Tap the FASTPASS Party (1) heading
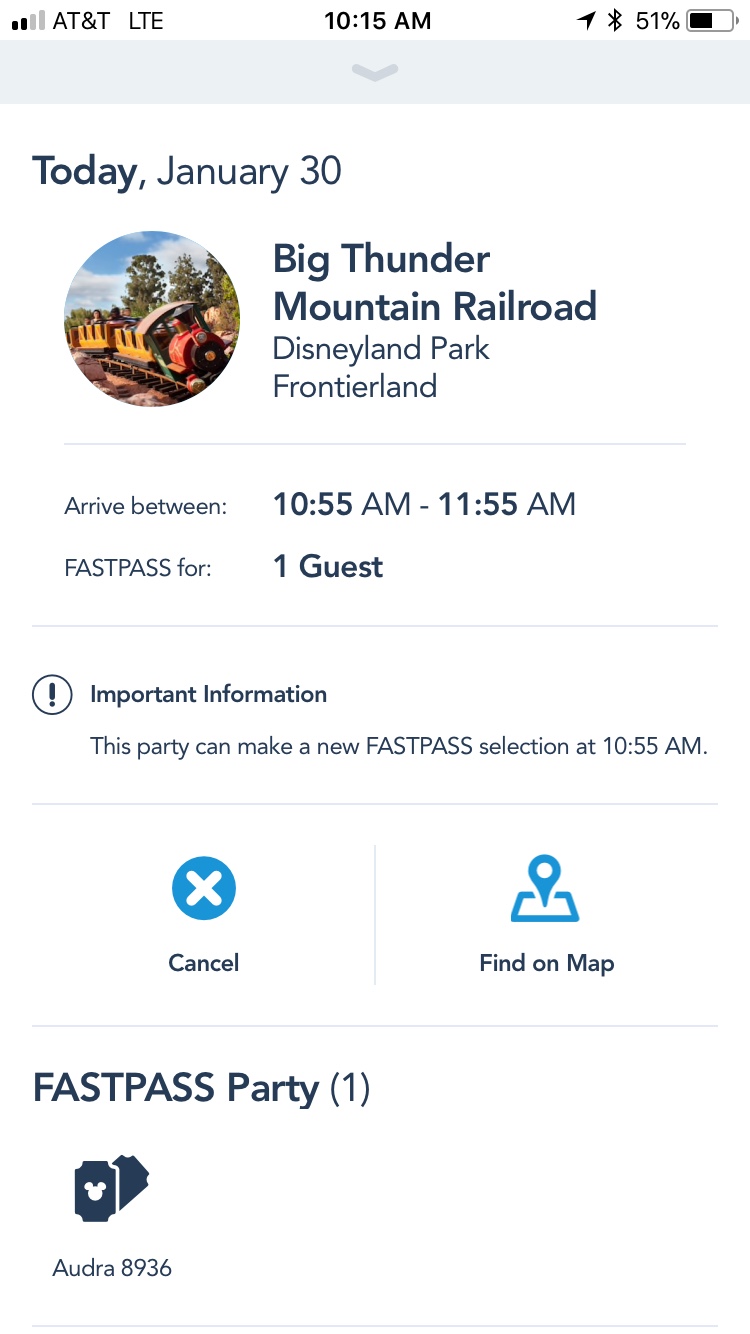Screen dimensions: 750x1334 point(201,1087)
